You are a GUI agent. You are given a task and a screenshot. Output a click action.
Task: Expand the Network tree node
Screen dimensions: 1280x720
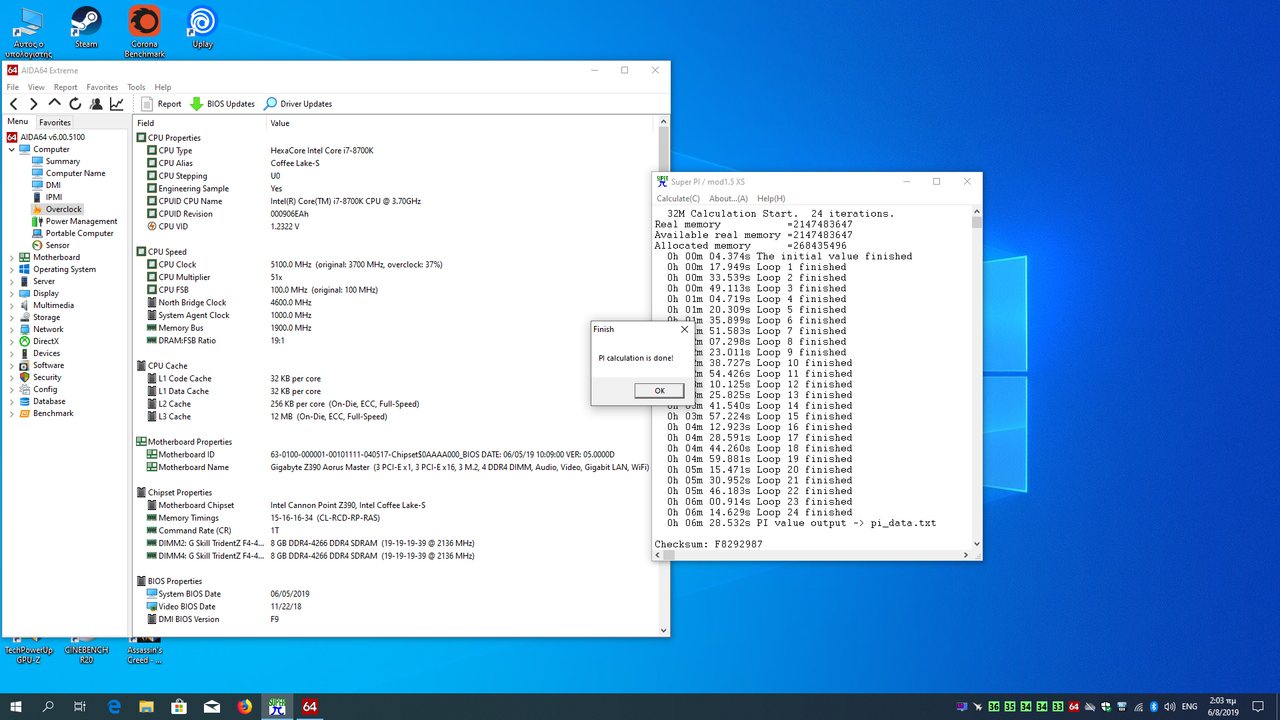12,329
